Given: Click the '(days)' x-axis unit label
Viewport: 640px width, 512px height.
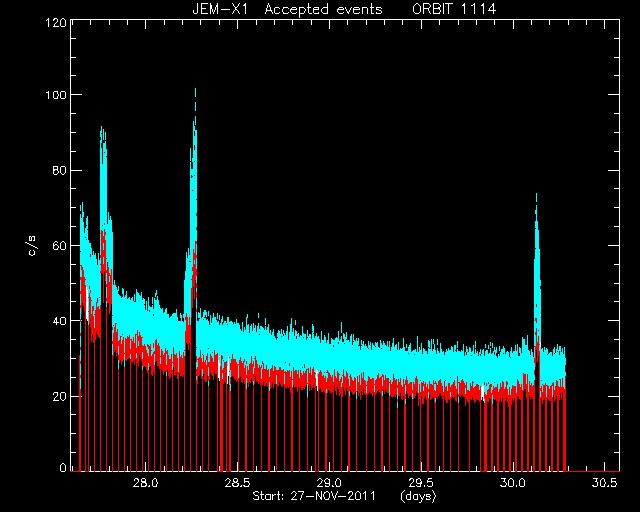Looking at the screenshot, I should click(418, 496).
